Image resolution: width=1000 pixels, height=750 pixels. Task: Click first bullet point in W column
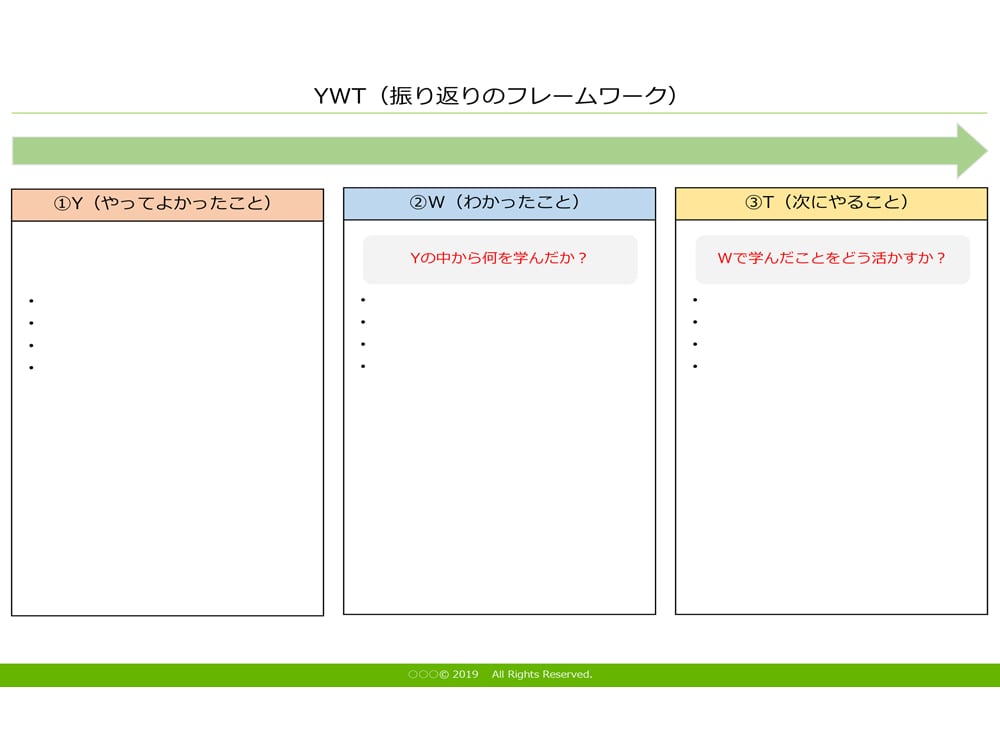point(364,300)
